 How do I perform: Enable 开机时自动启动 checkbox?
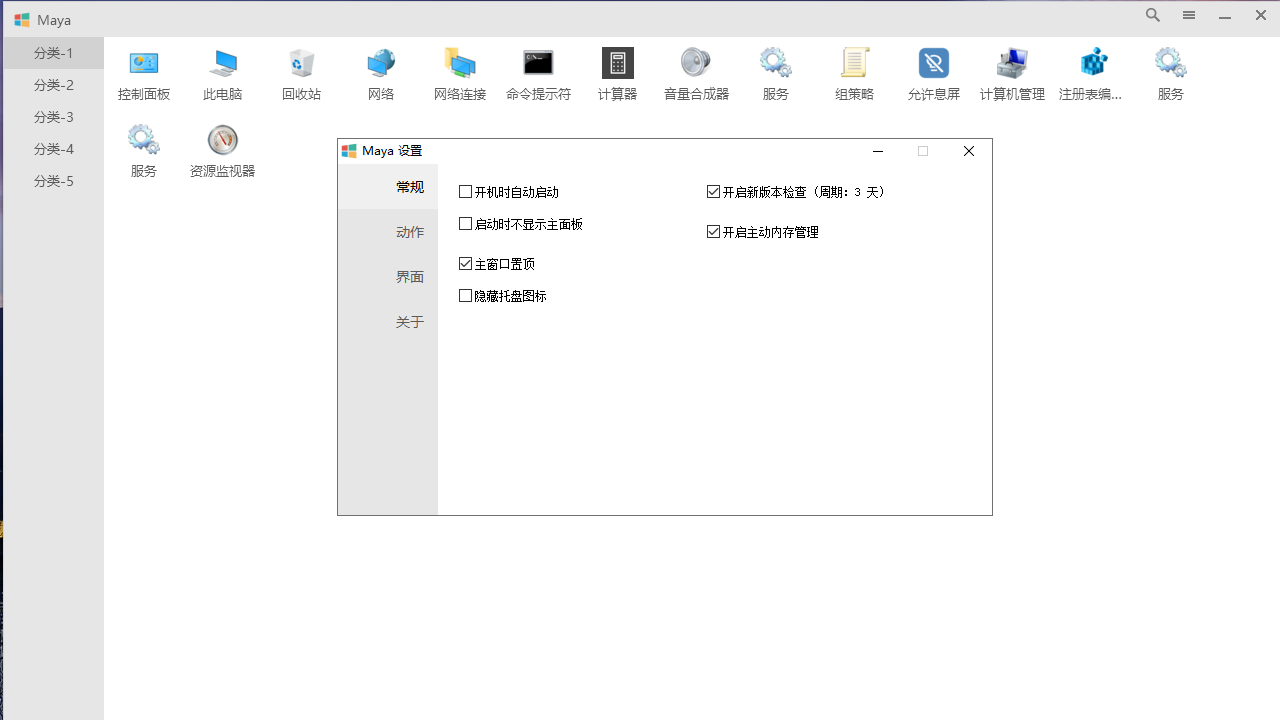[465, 191]
